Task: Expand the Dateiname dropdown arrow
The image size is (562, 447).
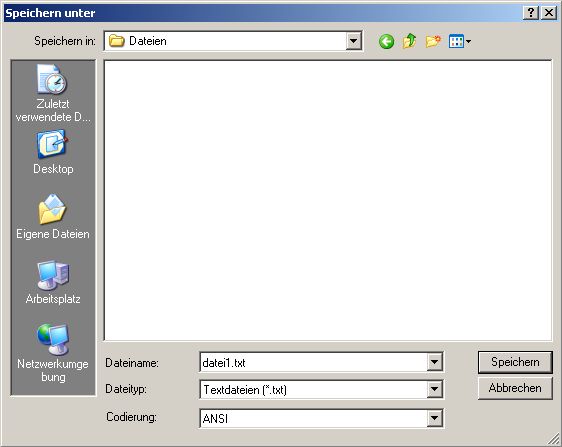Action: [x=434, y=362]
